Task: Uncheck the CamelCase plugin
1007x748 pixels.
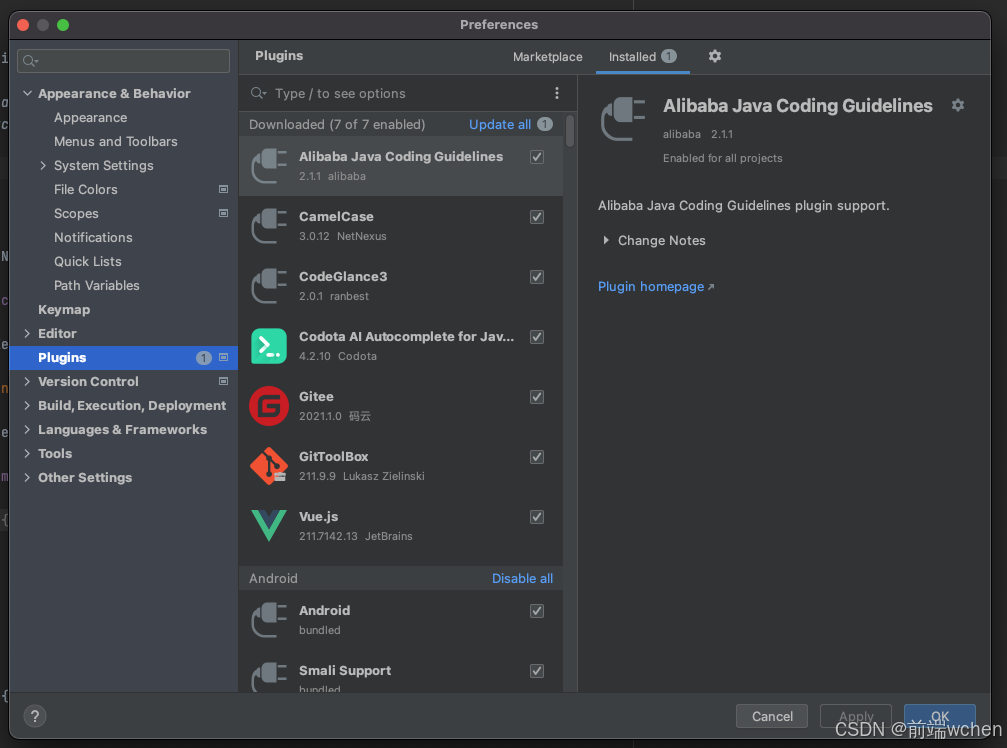Action: point(537,217)
